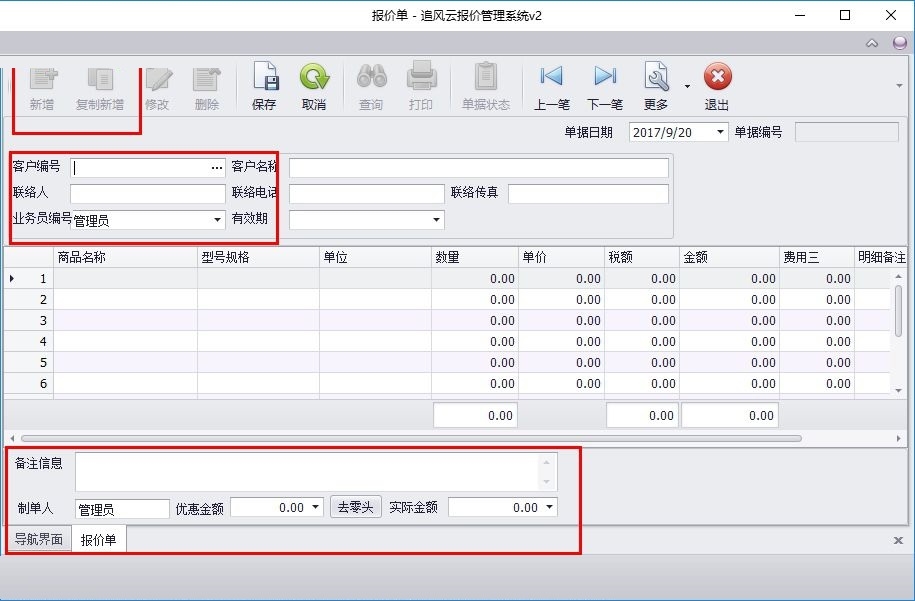
Task: Exit with the 退出 red icon
Action: 717,77
